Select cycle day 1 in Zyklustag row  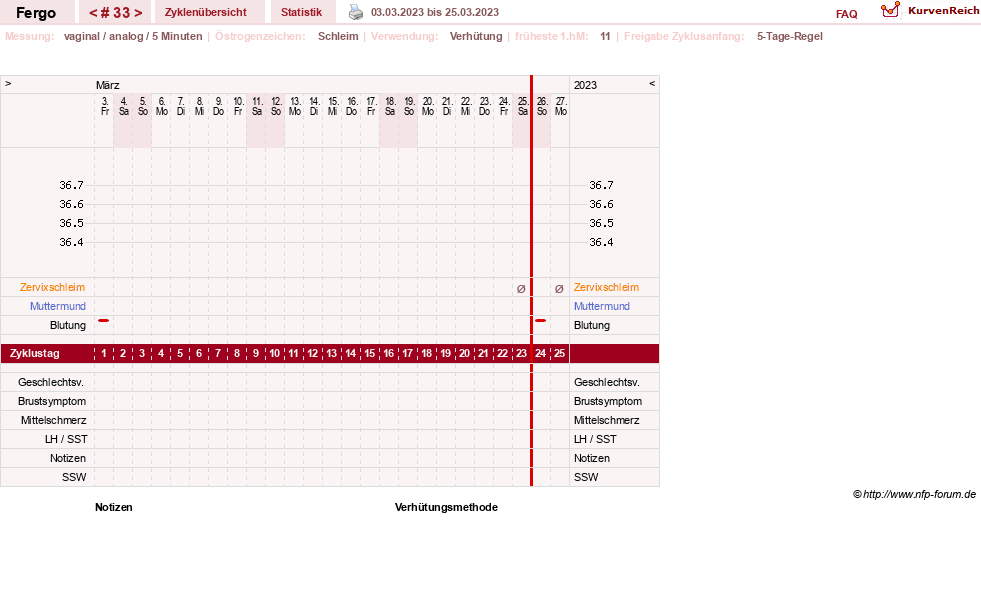(104, 353)
